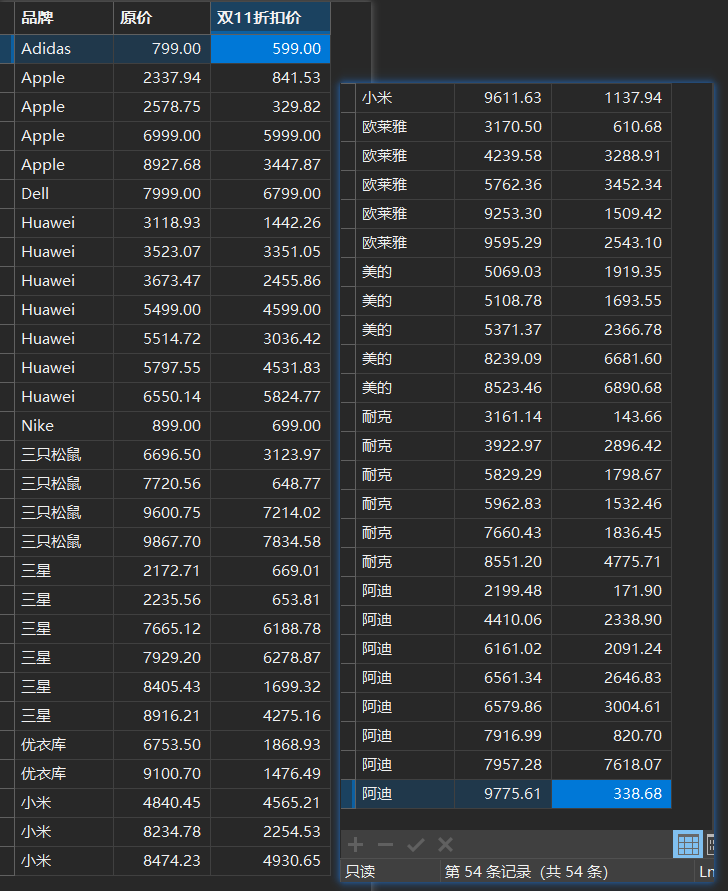Select the 1699.32 discount cell
This screenshot has width=728, height=891.
(271, 686)
